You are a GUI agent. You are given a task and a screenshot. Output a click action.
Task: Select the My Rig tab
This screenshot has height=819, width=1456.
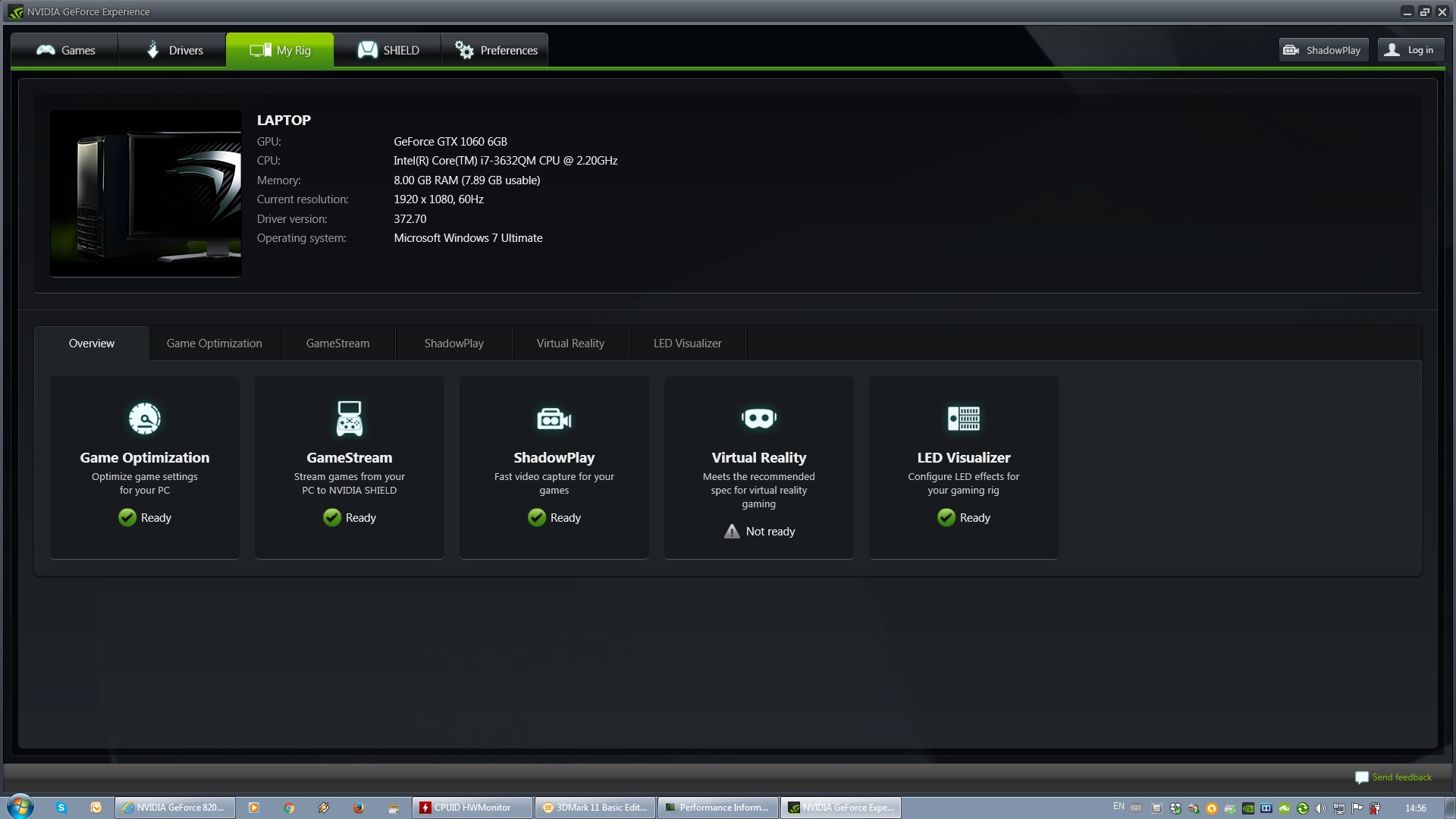[280, 50]
